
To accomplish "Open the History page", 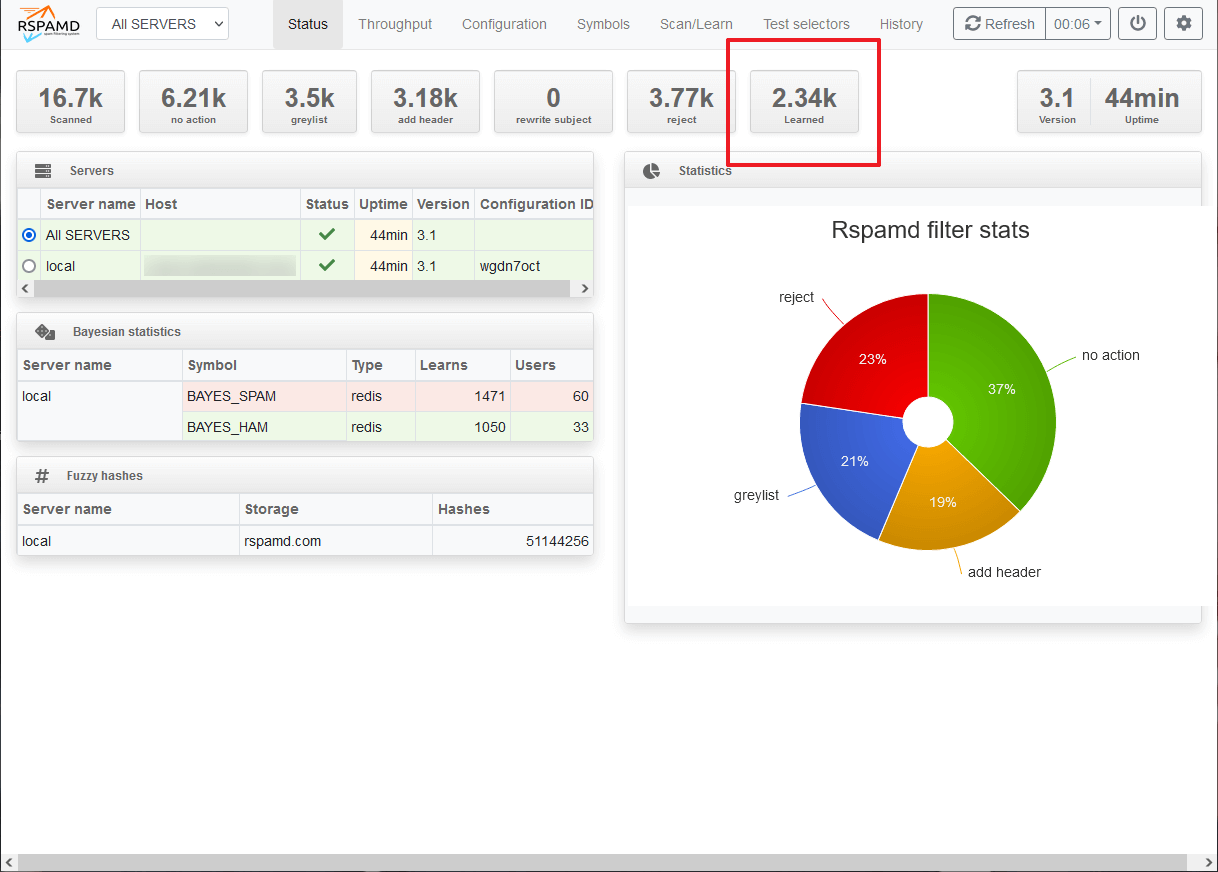I will [x=900, y=23].
